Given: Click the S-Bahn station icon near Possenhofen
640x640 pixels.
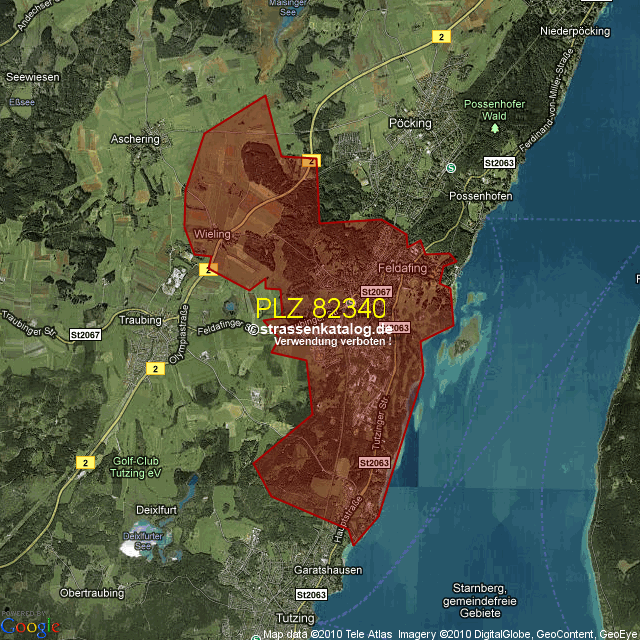Looking at the screenshot, I should (451, 167).
